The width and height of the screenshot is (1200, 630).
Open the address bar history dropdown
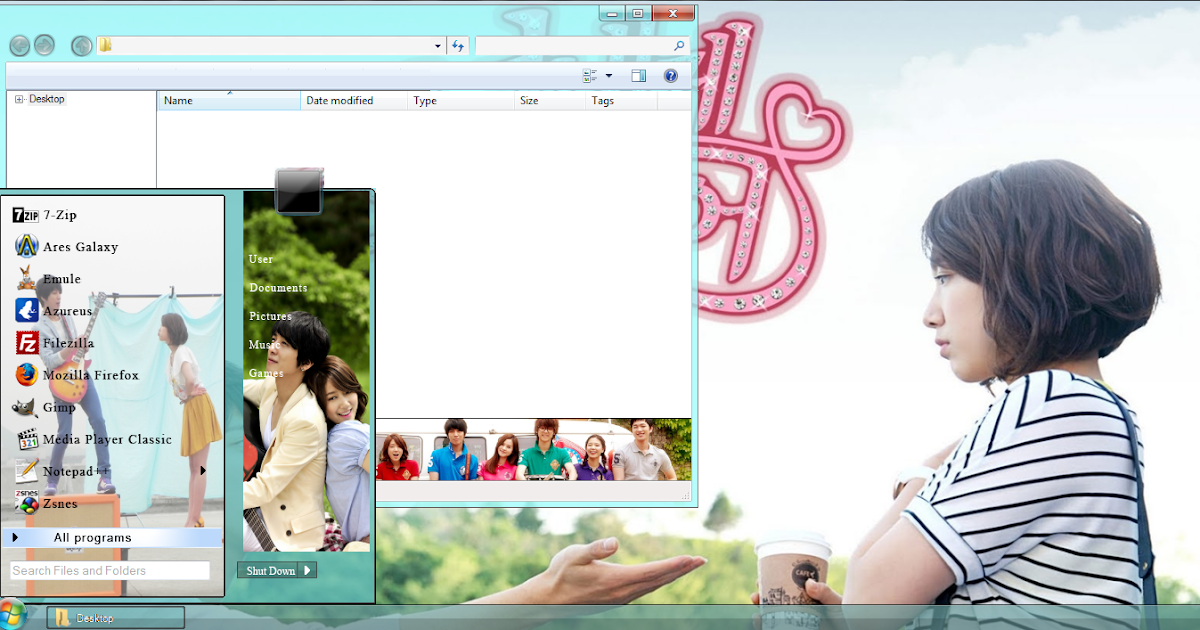click(437, 45)
